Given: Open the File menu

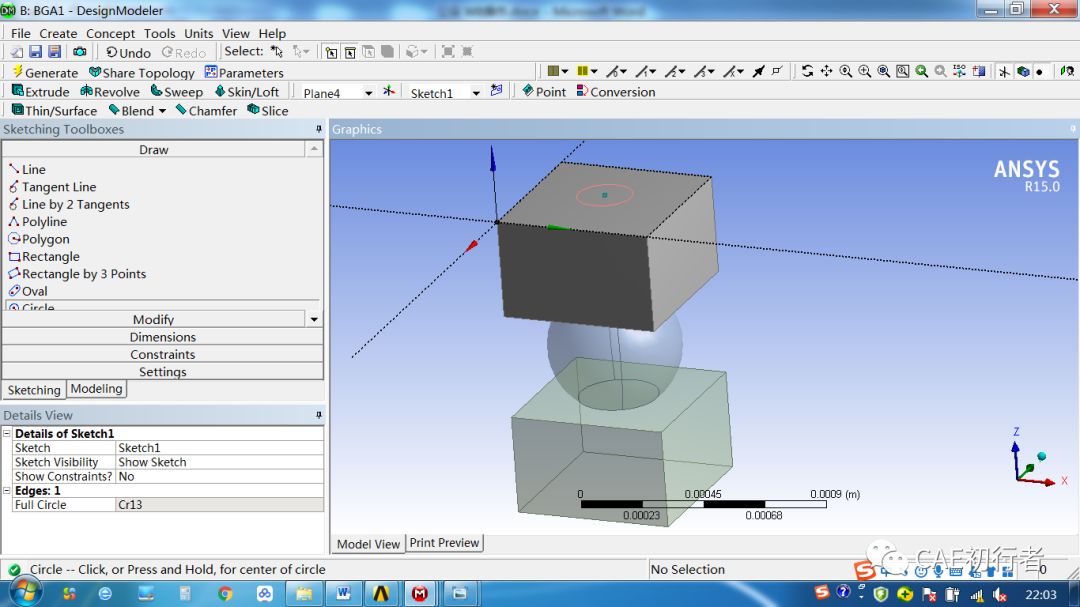Looking at the screenshot, I should tap(21, 33).
